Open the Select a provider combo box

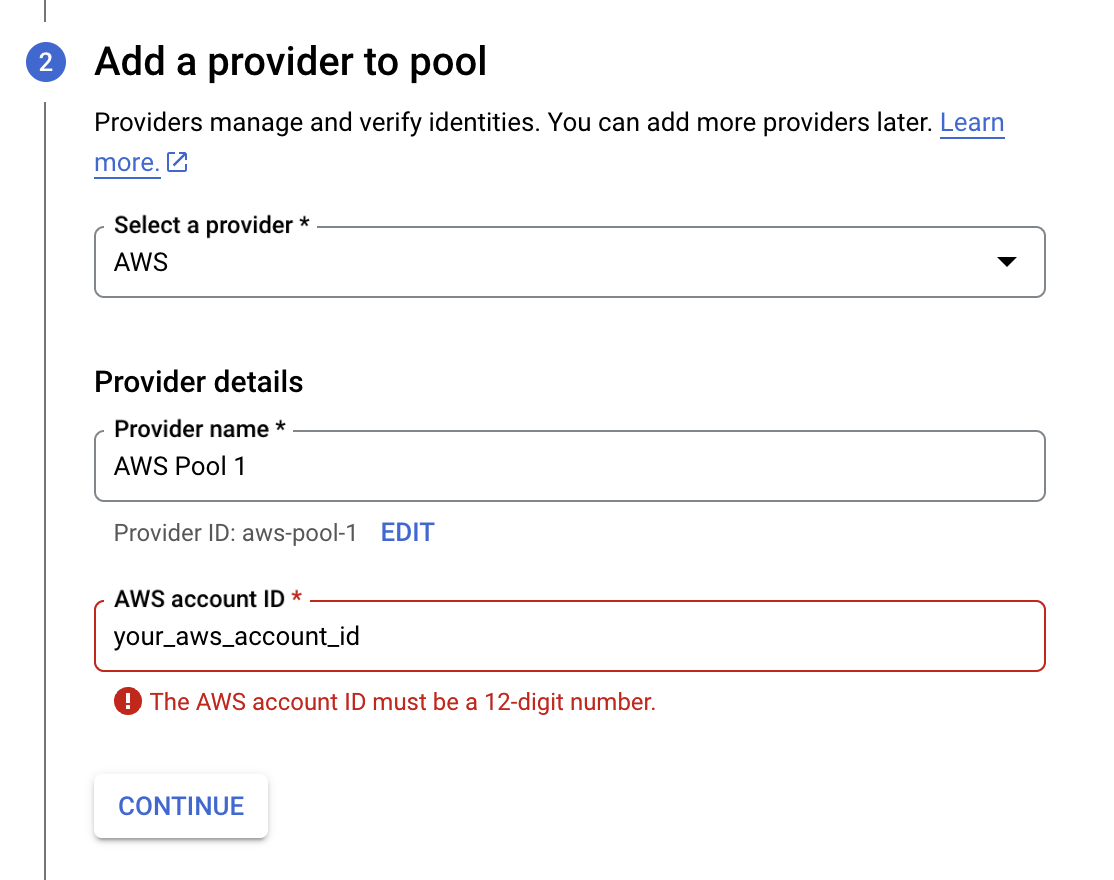tap(569, 262)
